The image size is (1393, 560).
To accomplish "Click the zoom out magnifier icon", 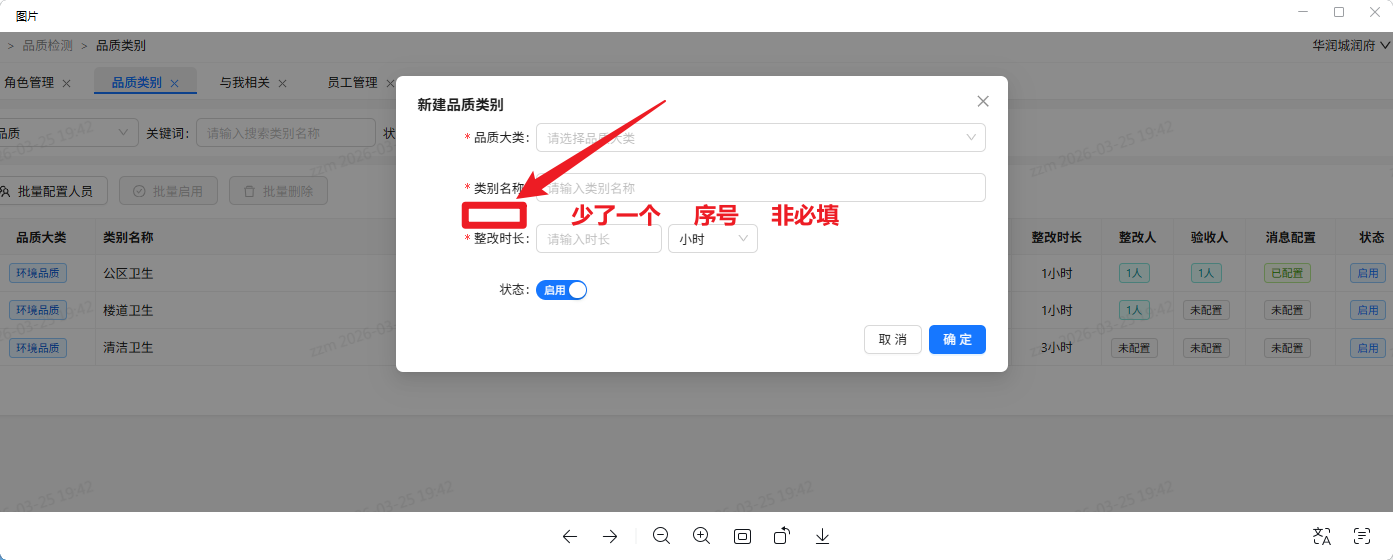I will tap(661, 536).
